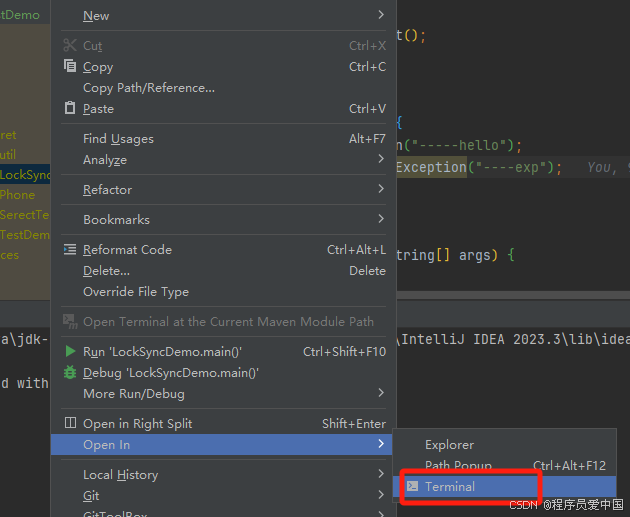Viewport: 630px width, 517px height.
Task: Select LockSync file in project tree
Action: click(25, 174)
